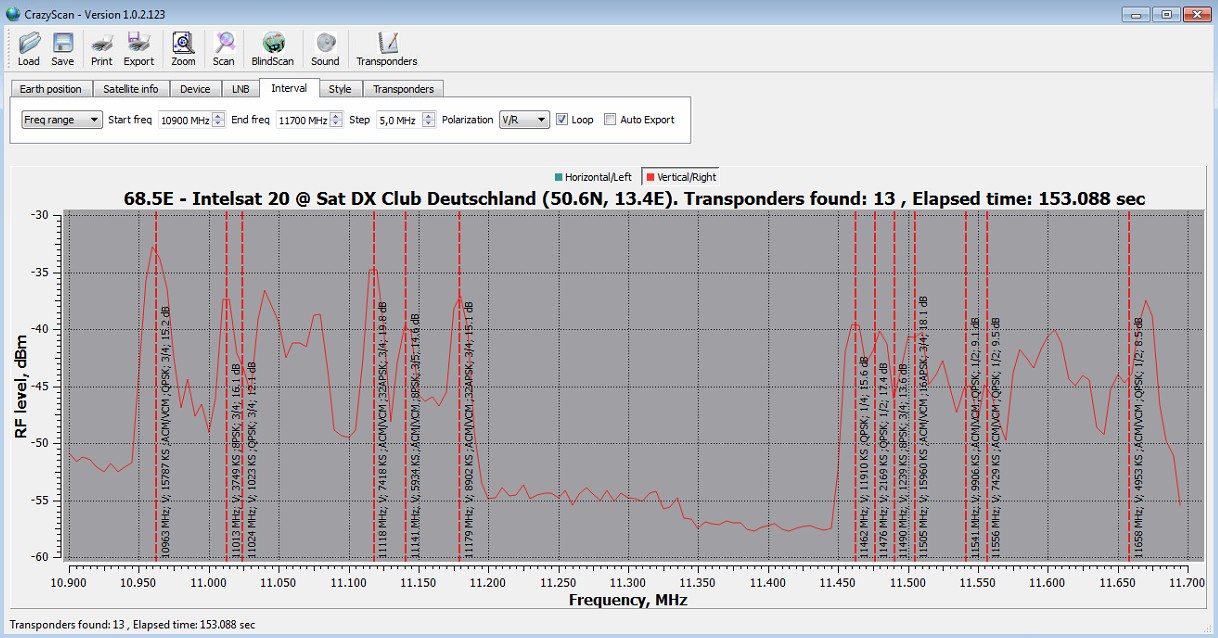Switch to the Transponders settings tab
The width and height of the screenshot is (1218, 638).
pos(403,89)
